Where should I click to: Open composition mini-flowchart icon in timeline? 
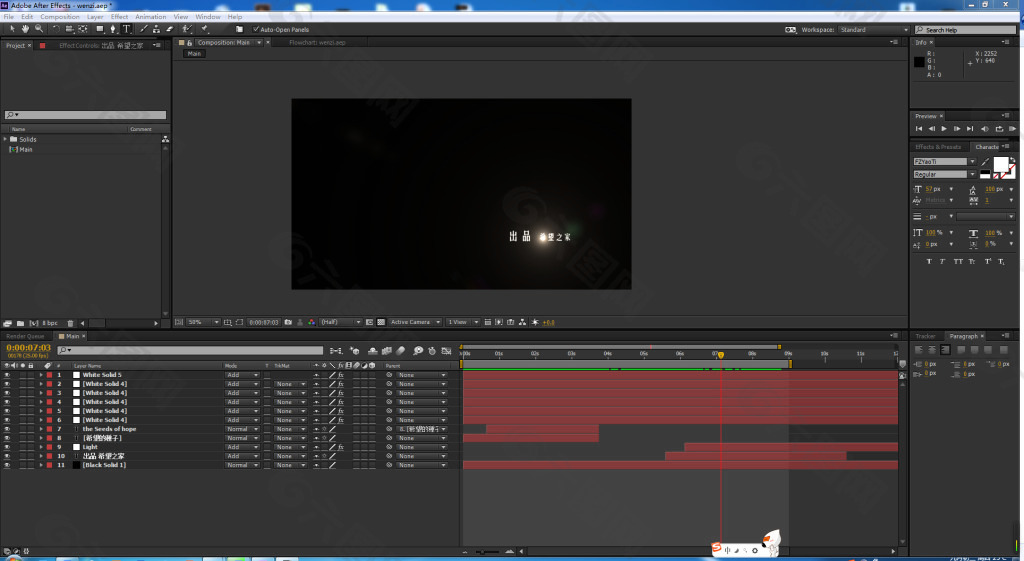336,351
